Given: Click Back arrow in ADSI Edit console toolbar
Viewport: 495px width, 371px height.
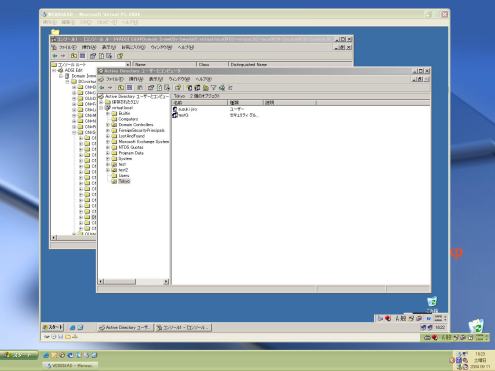Looking at the screenshot, I should (55, 56).
